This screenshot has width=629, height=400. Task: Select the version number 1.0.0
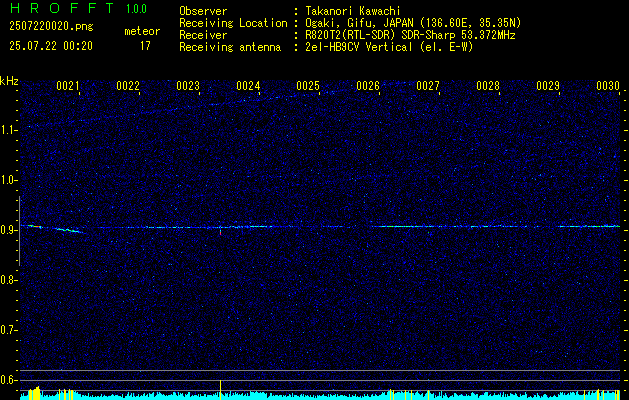(136, 9)
